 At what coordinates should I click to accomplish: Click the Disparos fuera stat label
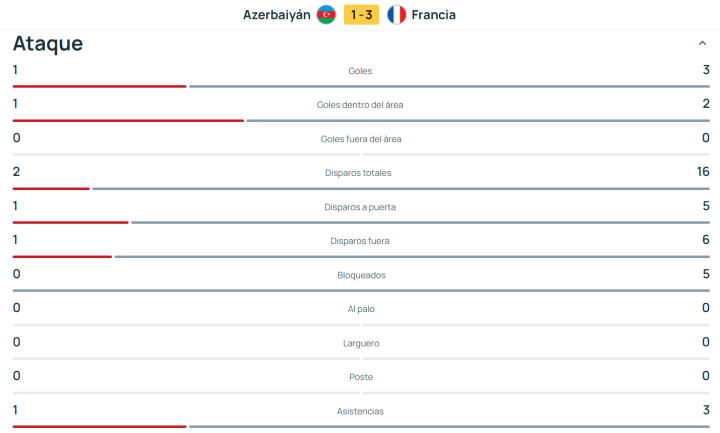click(360, 241)
